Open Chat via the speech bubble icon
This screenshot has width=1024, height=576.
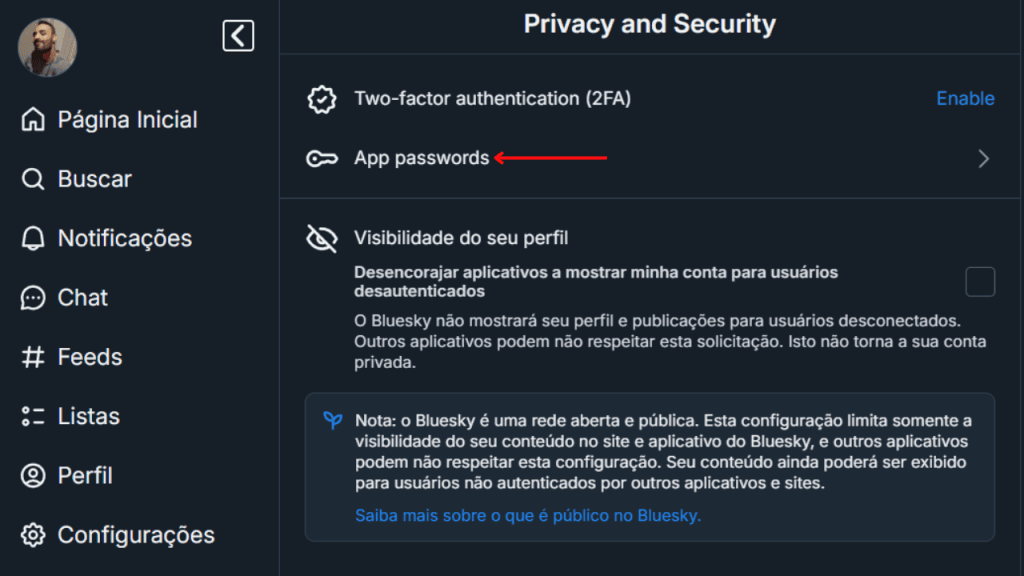coord(34,297)
